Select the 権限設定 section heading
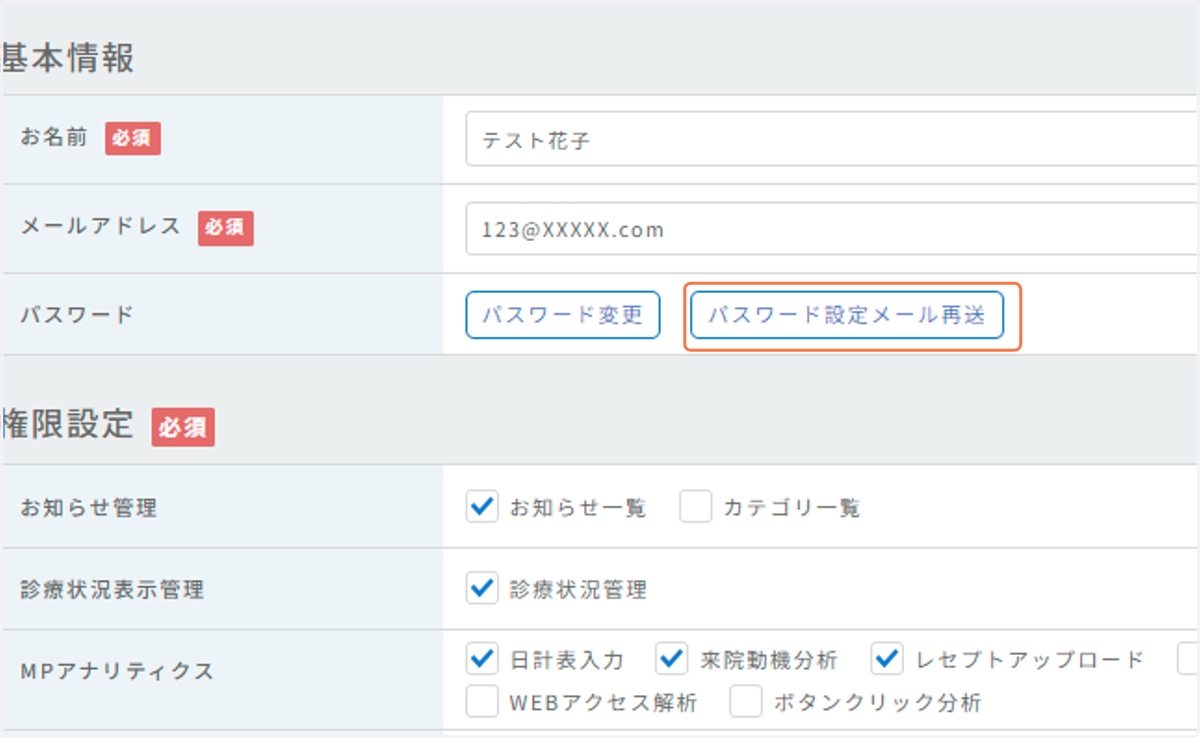Viewport: 1200px width, 738px height. pyautogui.click(x=68, y=424)
